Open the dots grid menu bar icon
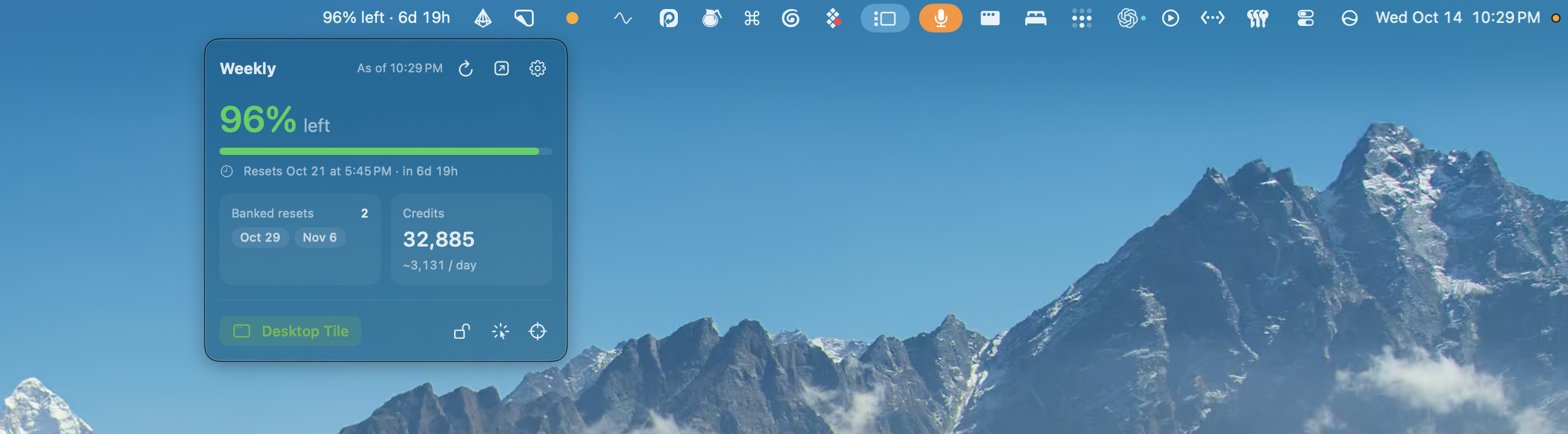Viewport: 1568px width, 434px height. point(1082,18)
